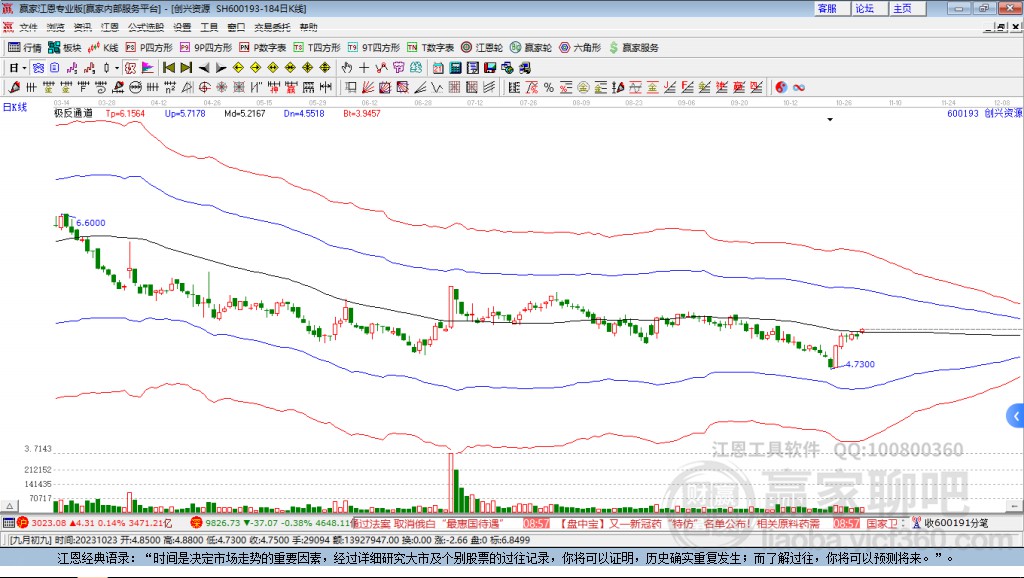Open the 资讯 menu
The width and height of the screenshot is (1024, 578).
coord(82,27)
